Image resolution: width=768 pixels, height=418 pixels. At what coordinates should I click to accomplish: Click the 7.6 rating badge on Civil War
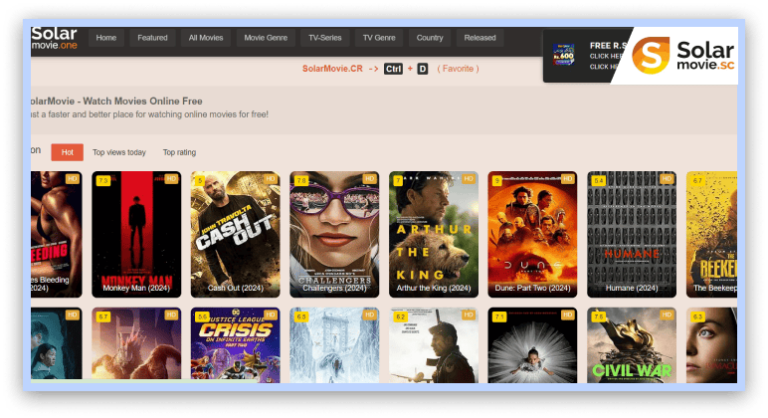point(599,317)
